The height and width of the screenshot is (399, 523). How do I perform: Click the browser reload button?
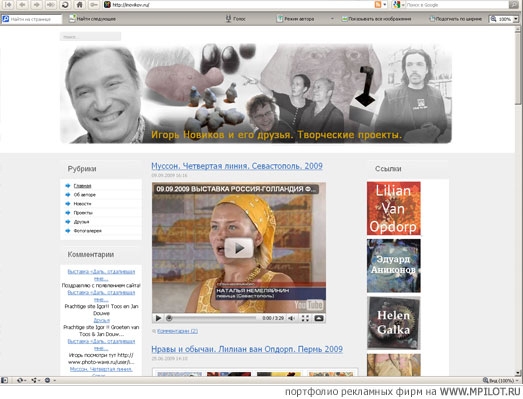[x=65, y=5]
